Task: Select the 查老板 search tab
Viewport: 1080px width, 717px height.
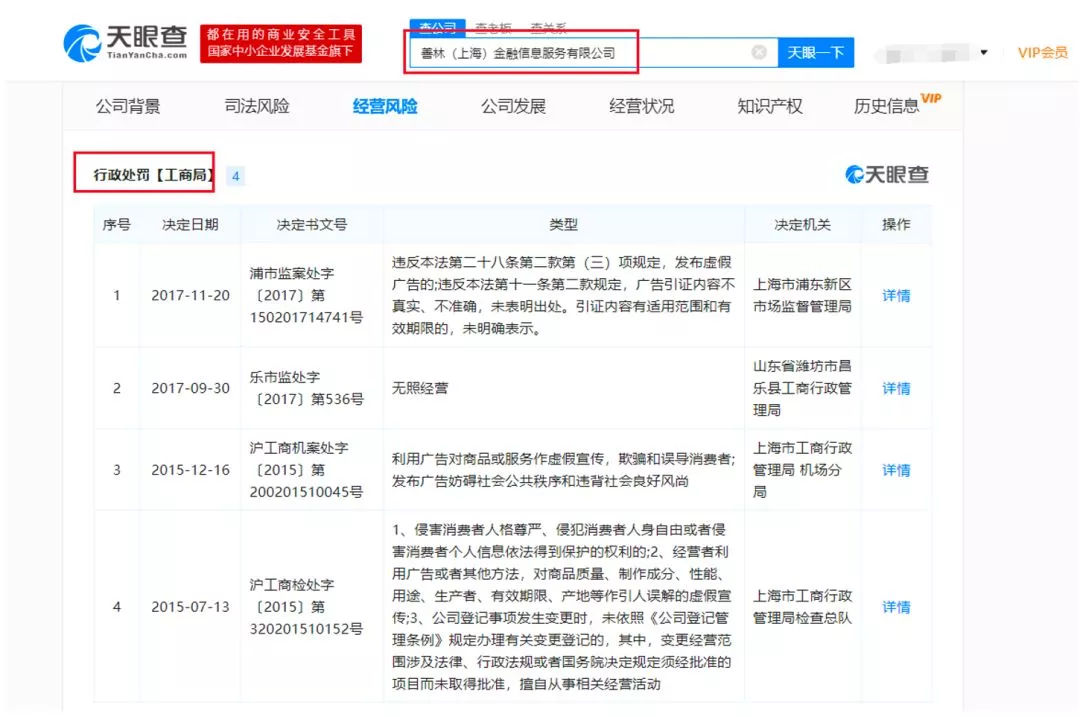Action: (493, 28)
